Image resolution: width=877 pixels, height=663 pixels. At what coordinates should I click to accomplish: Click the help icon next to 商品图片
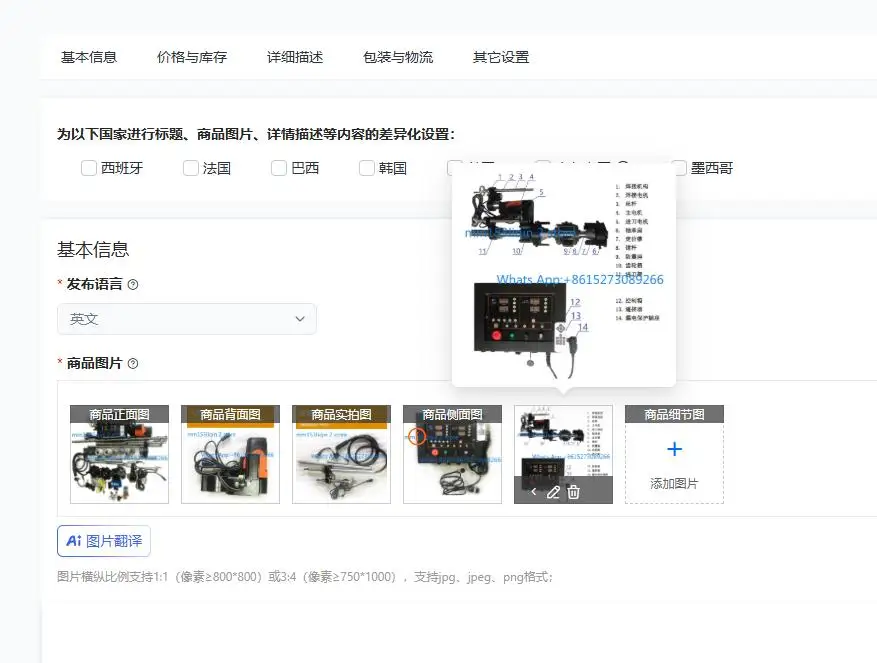(x=133, y=363)
